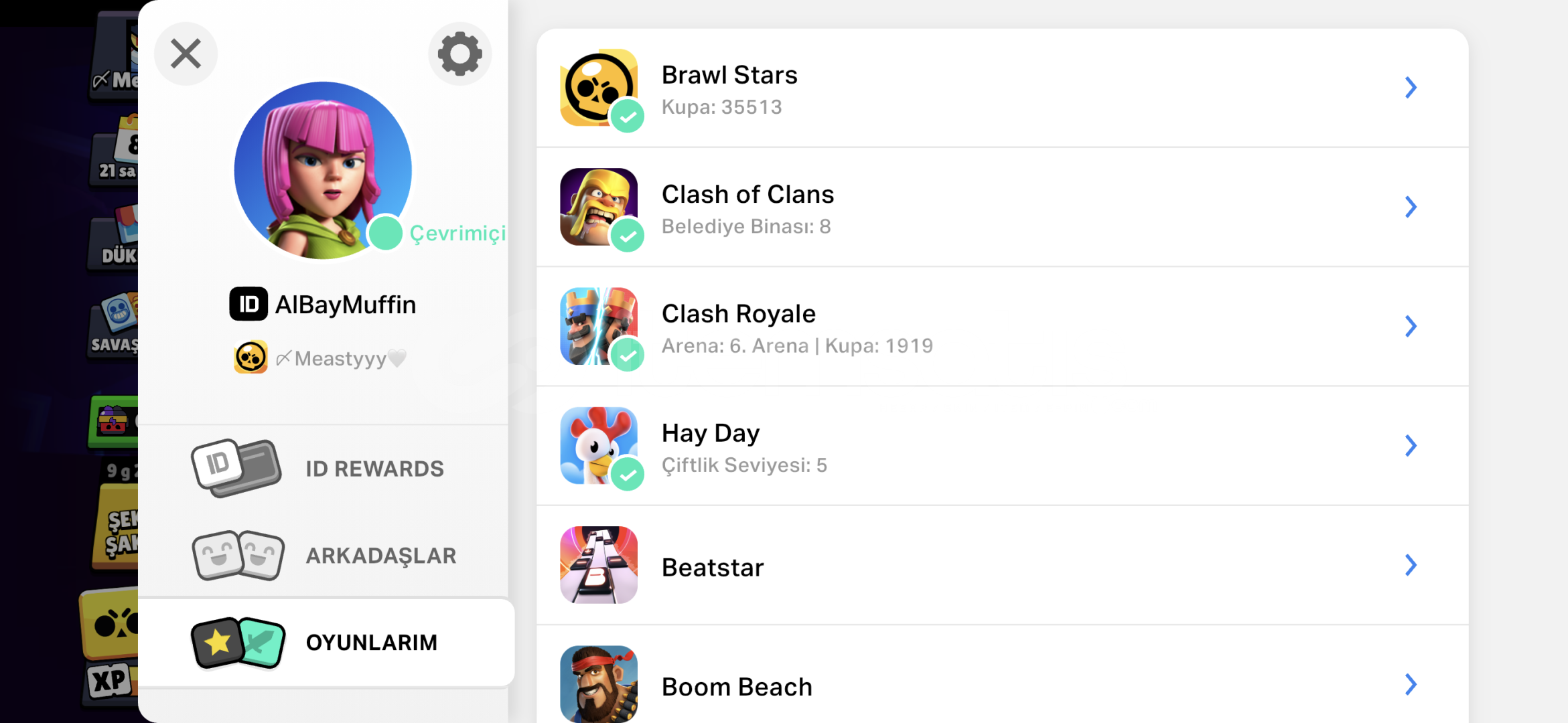This screenshot has width=1568, height=723.
Task: Click the Boom Beach game title
Action: tap(736, 687)
